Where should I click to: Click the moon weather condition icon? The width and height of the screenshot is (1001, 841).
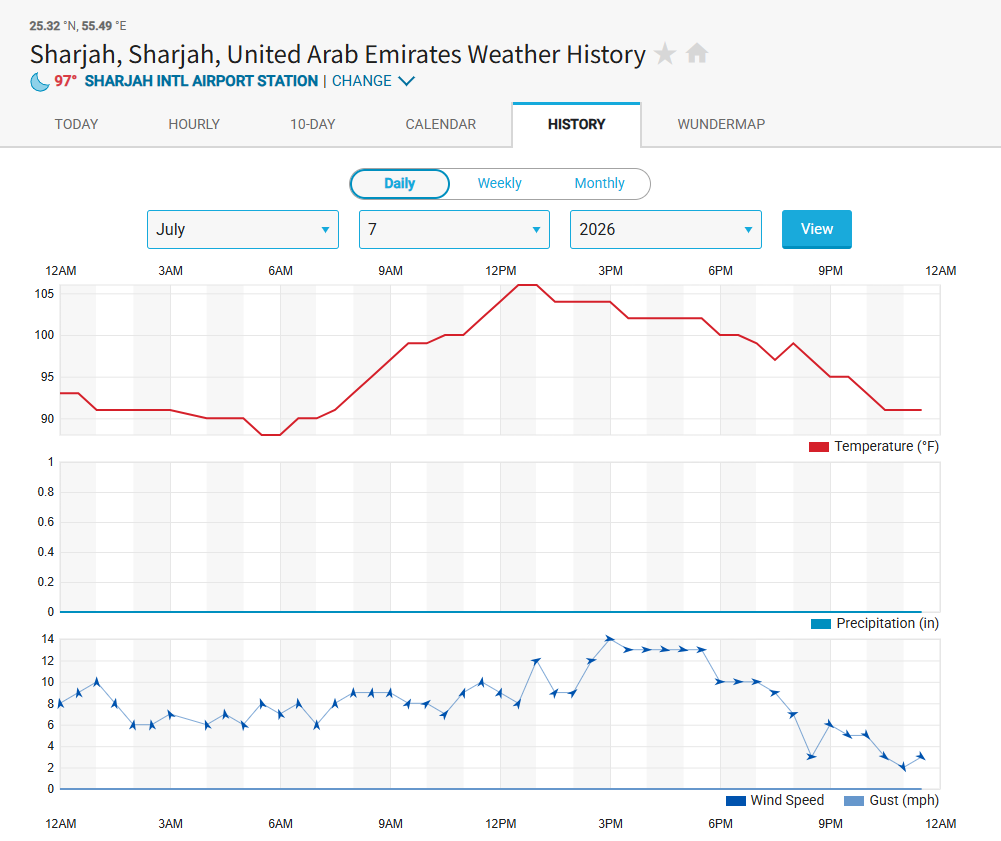coord(40,82)
